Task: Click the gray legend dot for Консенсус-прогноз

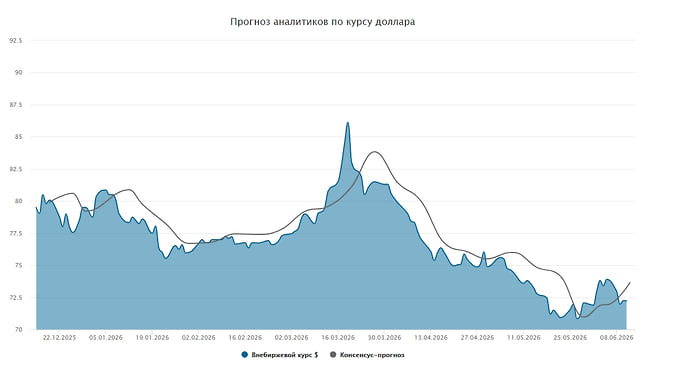Action: [x=333, y=355]
